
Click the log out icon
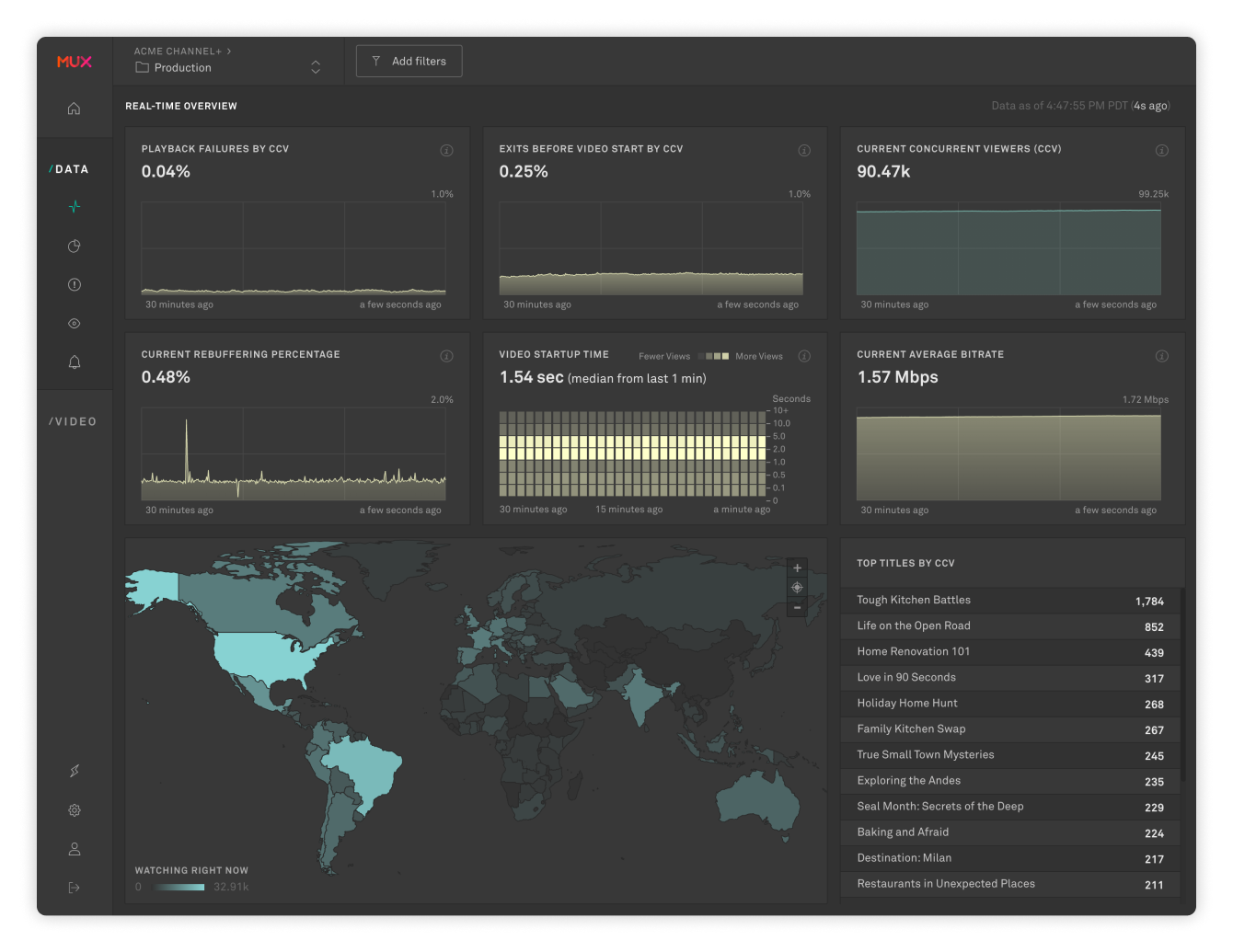(75, 888)
